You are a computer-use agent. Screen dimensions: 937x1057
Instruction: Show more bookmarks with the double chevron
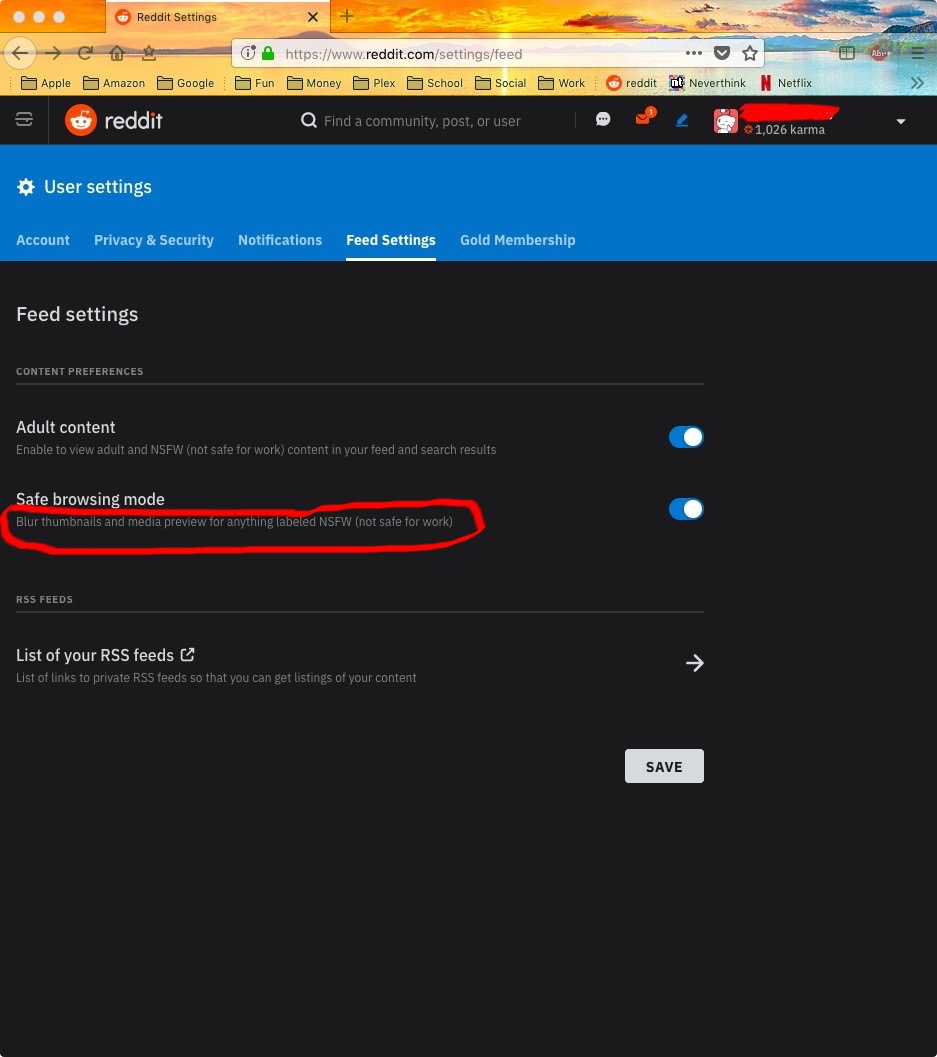[x=917, y=83]
